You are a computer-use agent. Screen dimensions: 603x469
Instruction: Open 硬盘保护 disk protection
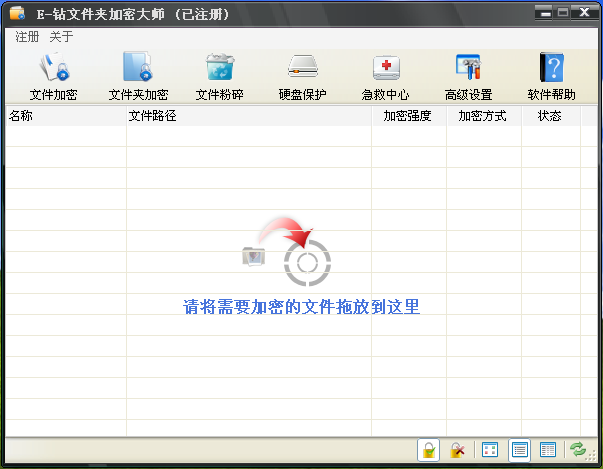pos(303,77)
